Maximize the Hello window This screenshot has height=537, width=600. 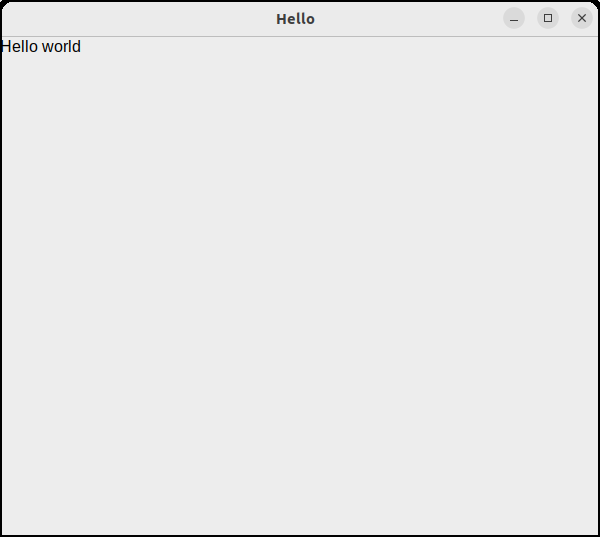[548, 18]
